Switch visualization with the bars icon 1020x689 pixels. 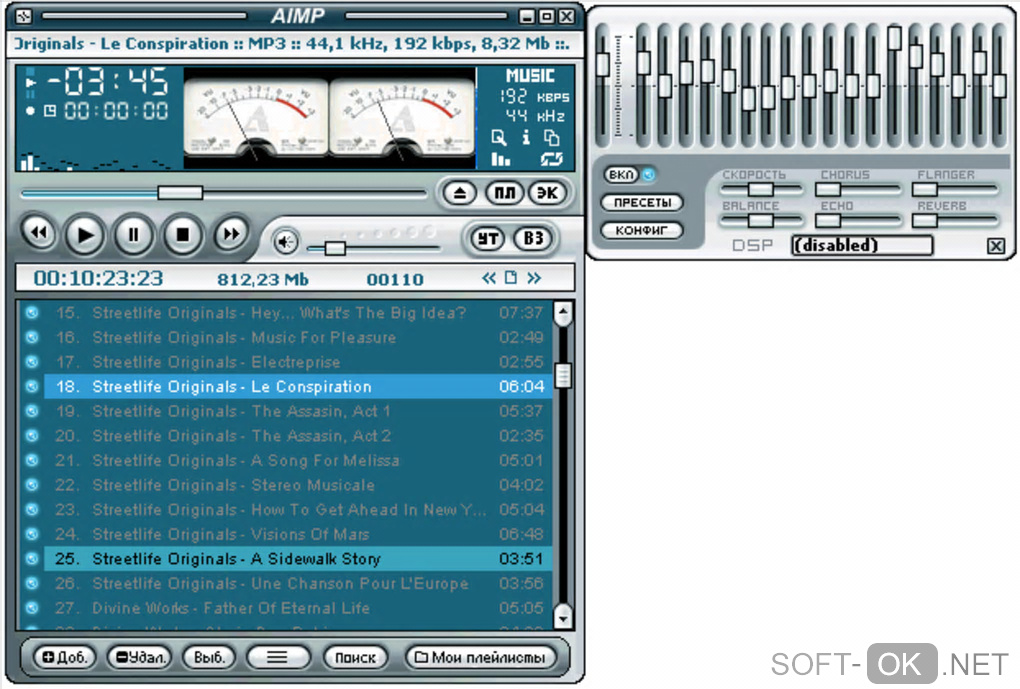(x=500, y=159)
